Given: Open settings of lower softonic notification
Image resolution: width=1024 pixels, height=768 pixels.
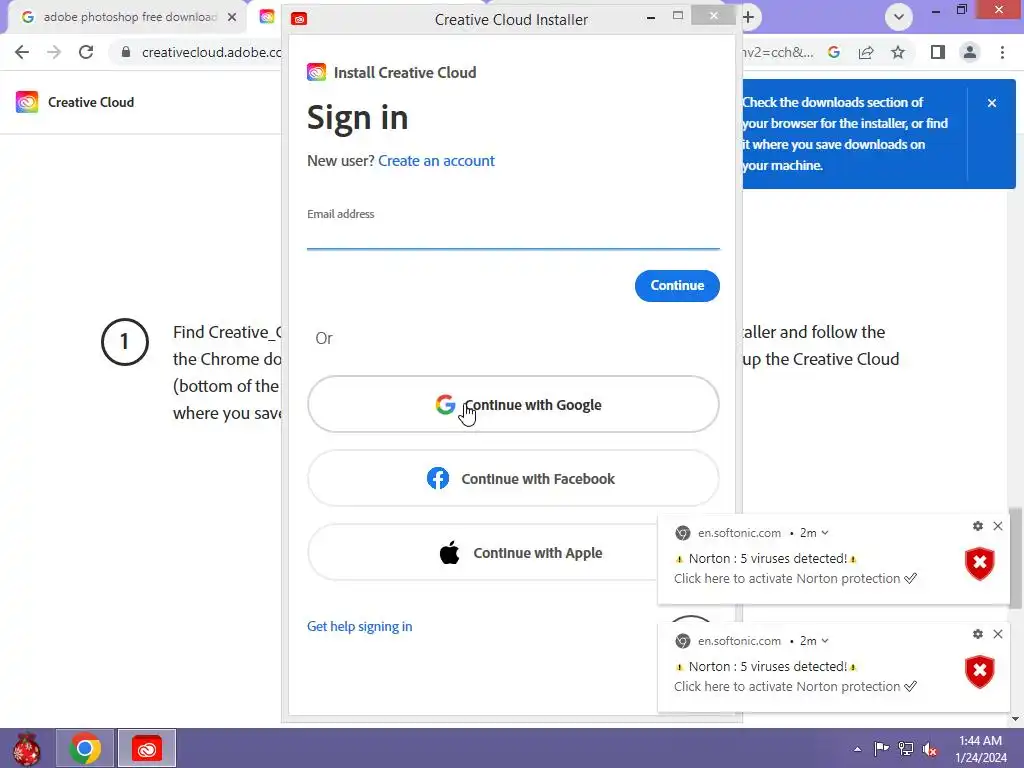Looking at the screenshot, I should [978, 633].
